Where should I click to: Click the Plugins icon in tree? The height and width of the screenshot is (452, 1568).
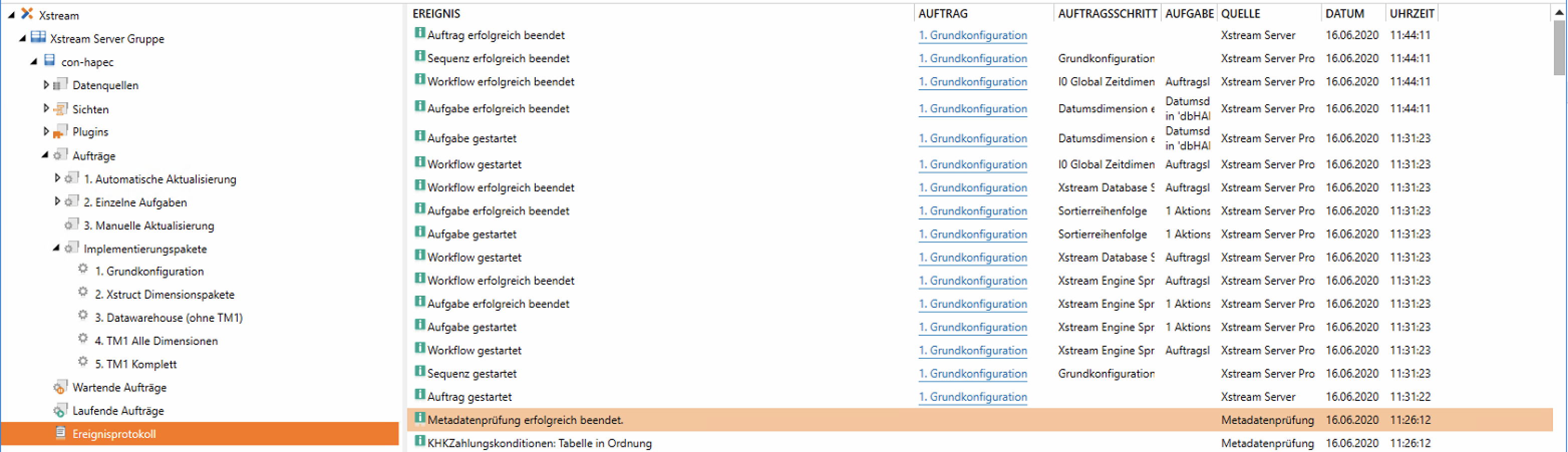coord(60,132)
